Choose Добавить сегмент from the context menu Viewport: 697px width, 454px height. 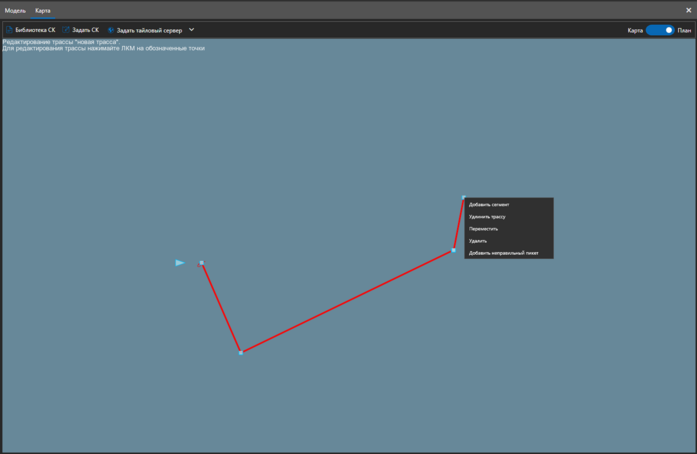click(x=489, y=205)
